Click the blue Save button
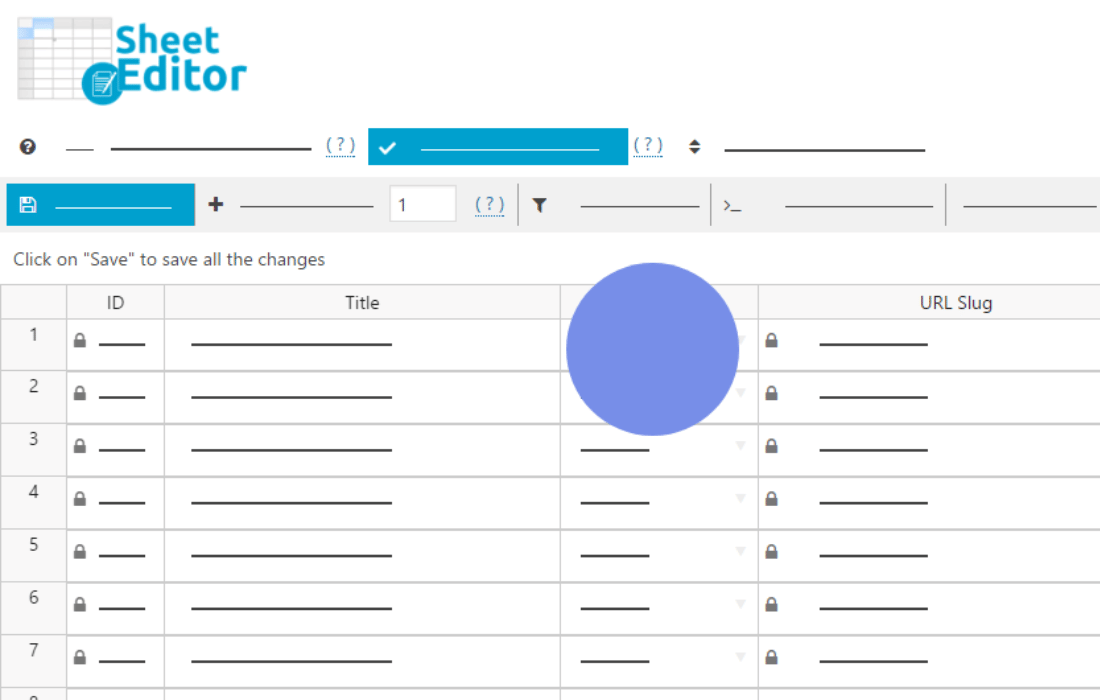 tap(100, 205)
